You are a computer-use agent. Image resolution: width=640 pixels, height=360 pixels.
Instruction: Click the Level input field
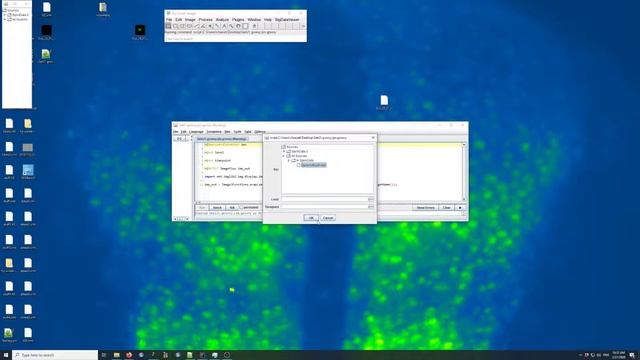coord(325,199)
